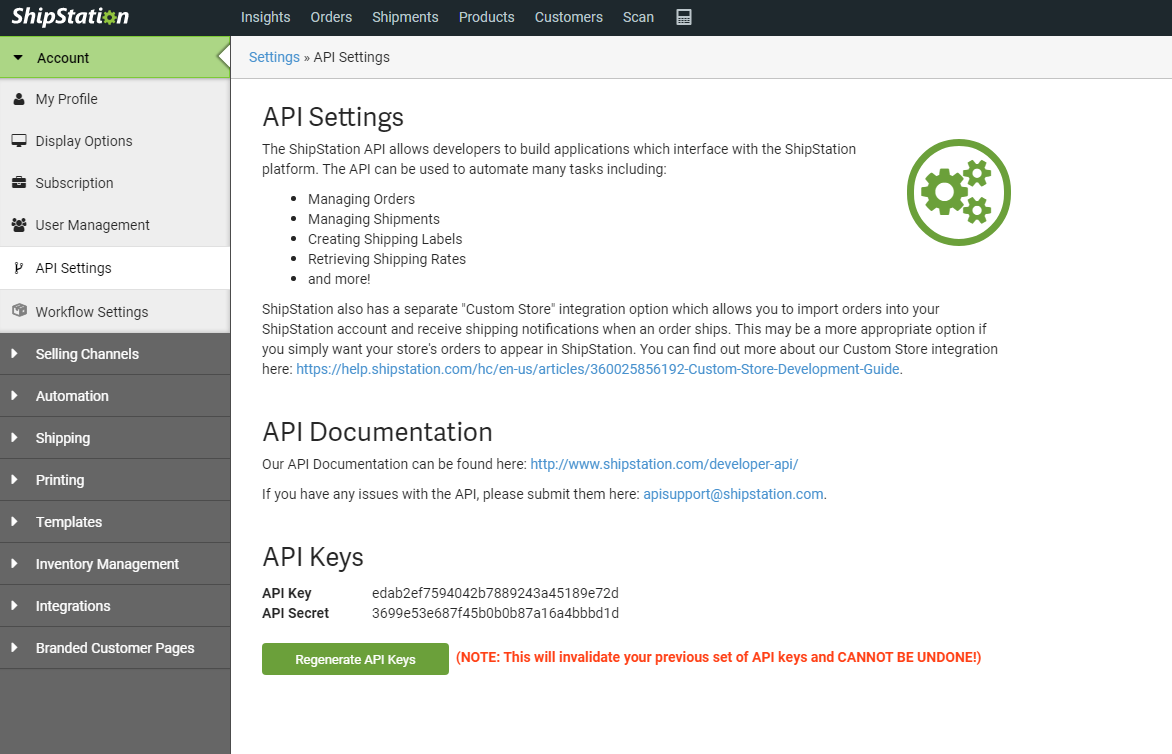Click the API Keys heading
This screenshot has width=1172, height=754.
tap(312, 557)
